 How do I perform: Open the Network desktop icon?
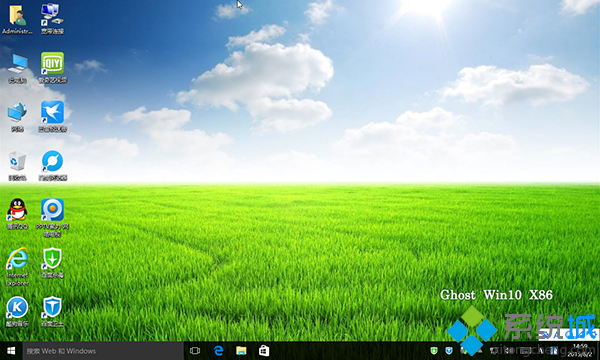[x=17, y=117]
